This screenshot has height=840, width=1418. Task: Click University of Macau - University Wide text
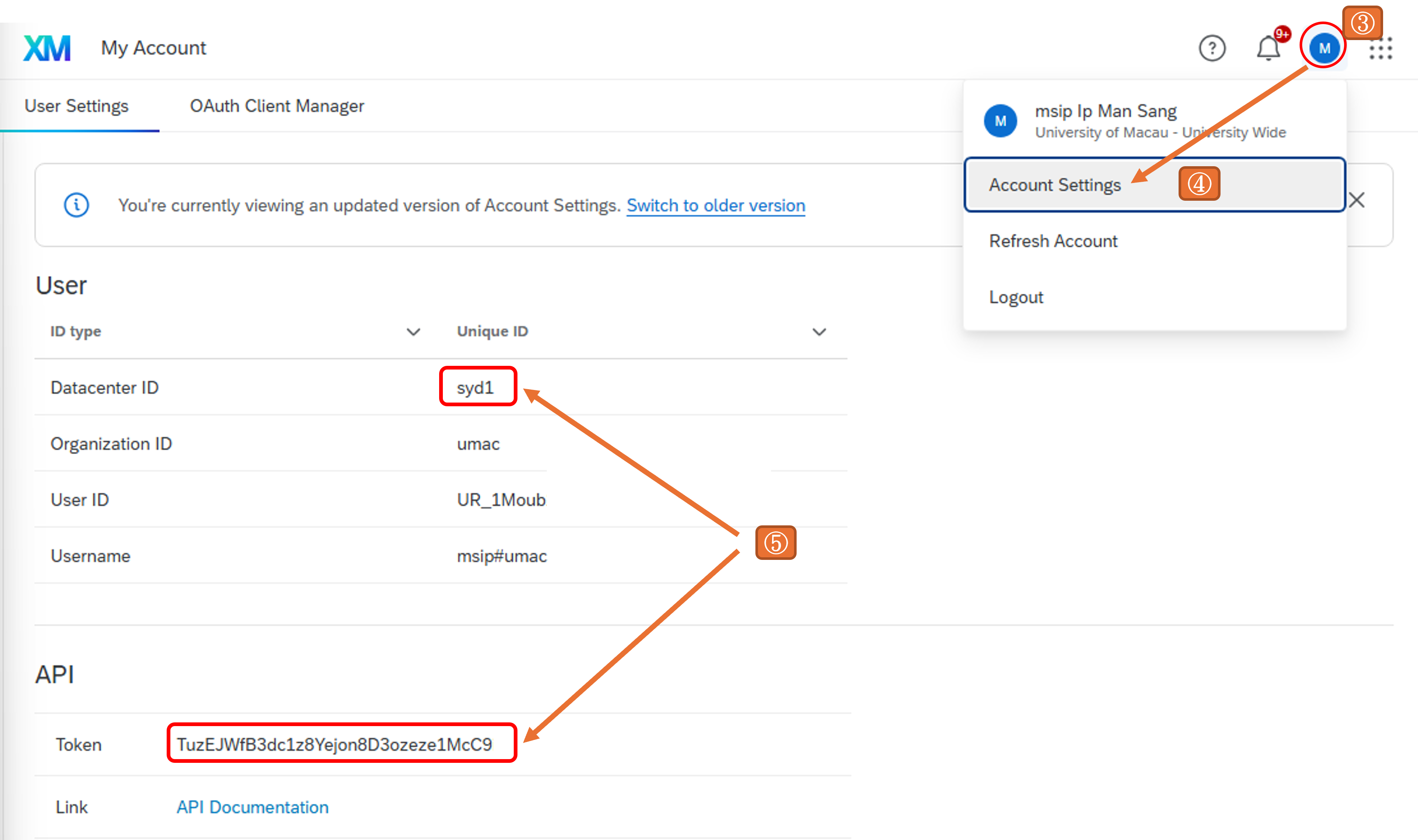(1160, 132)
